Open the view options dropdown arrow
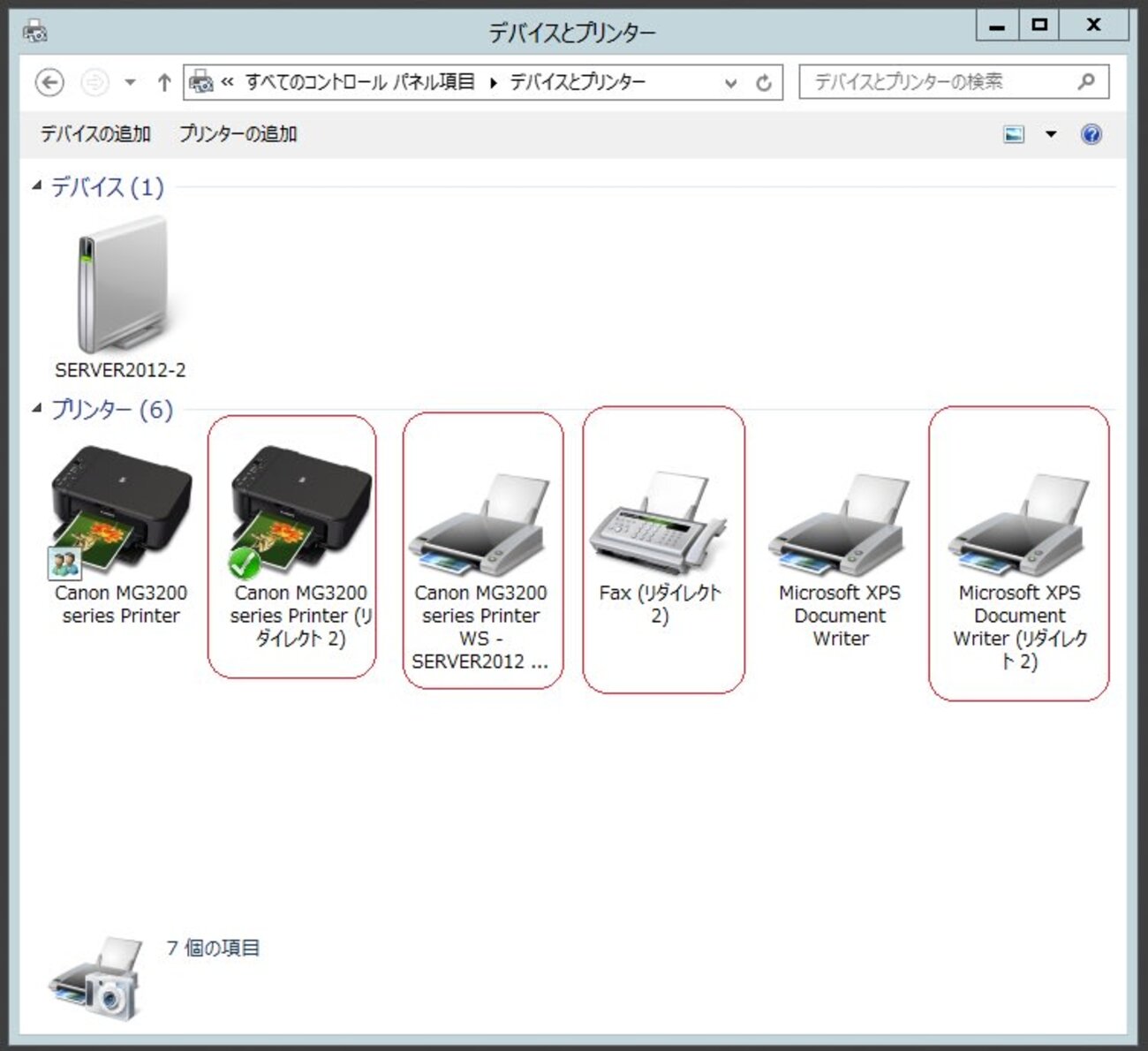The height and width of the screenshot is (1051, 1148). (x=1051, y=134)
